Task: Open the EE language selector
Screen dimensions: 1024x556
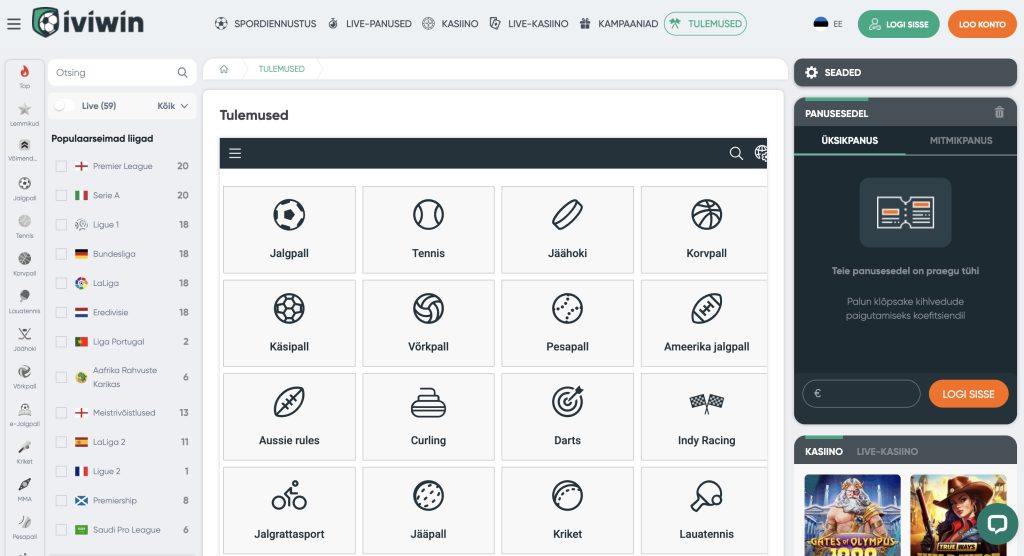Action: click(827, 24)
